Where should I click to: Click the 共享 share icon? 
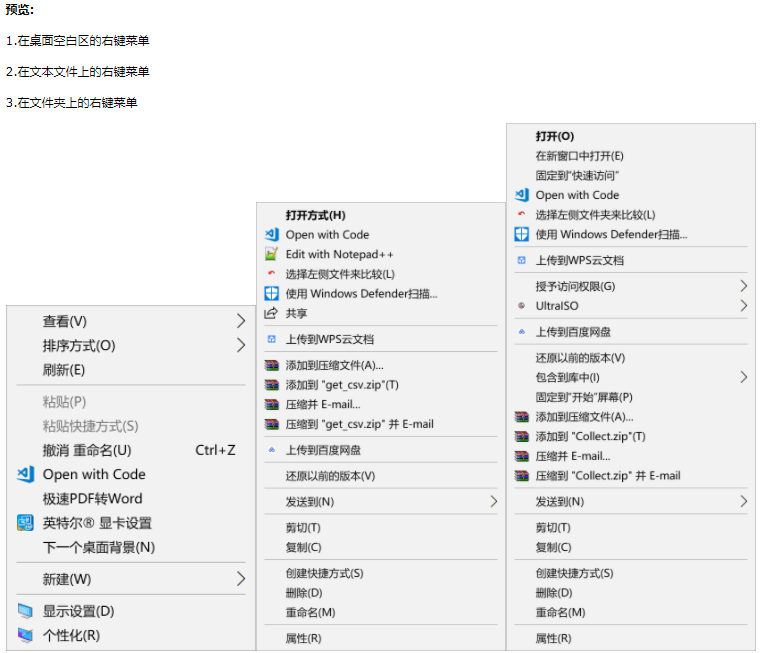[271, 313]
